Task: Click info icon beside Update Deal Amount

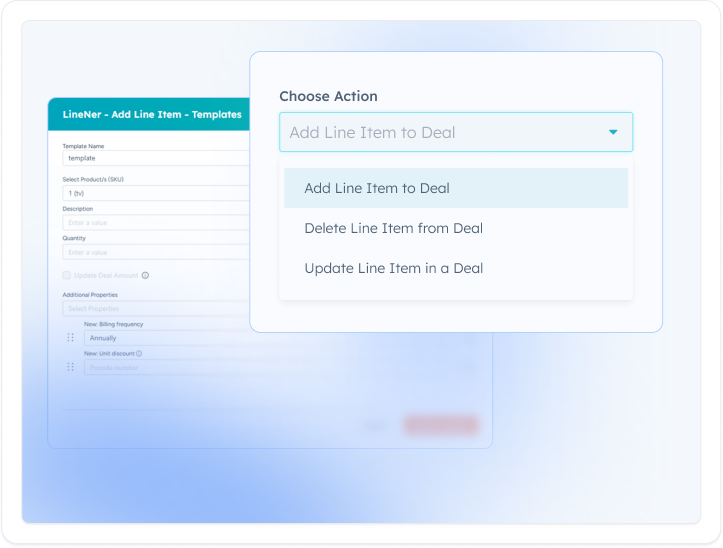Action: (x=146, y=275)
